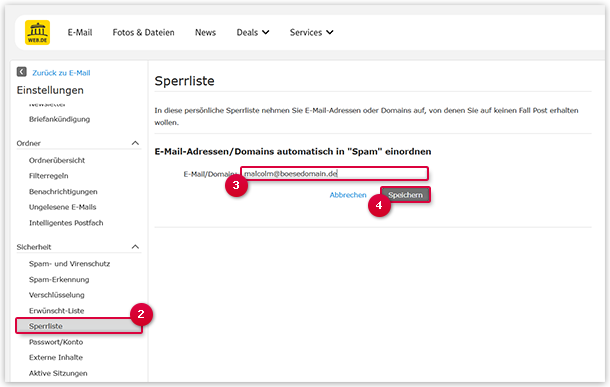Click the heading about automatic "Spam" sorting
Screen dimensions: 610x387
293,151
